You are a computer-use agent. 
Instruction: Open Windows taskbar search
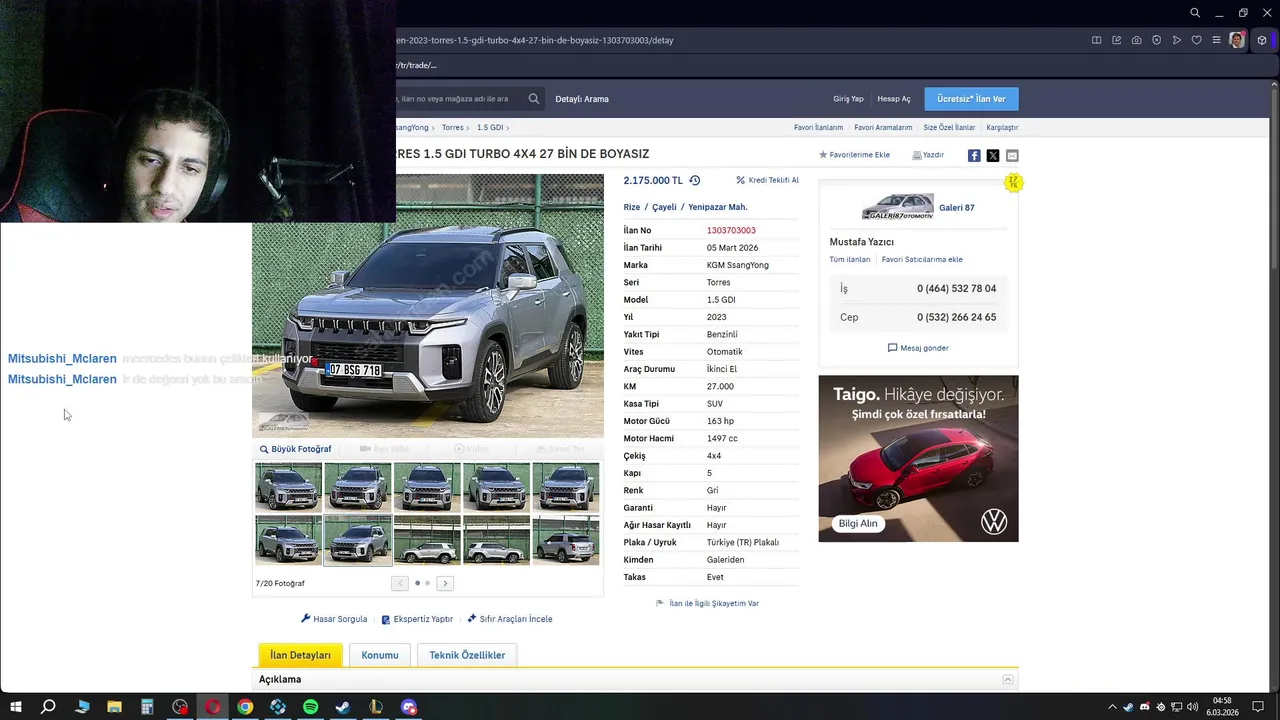[48, 707]
